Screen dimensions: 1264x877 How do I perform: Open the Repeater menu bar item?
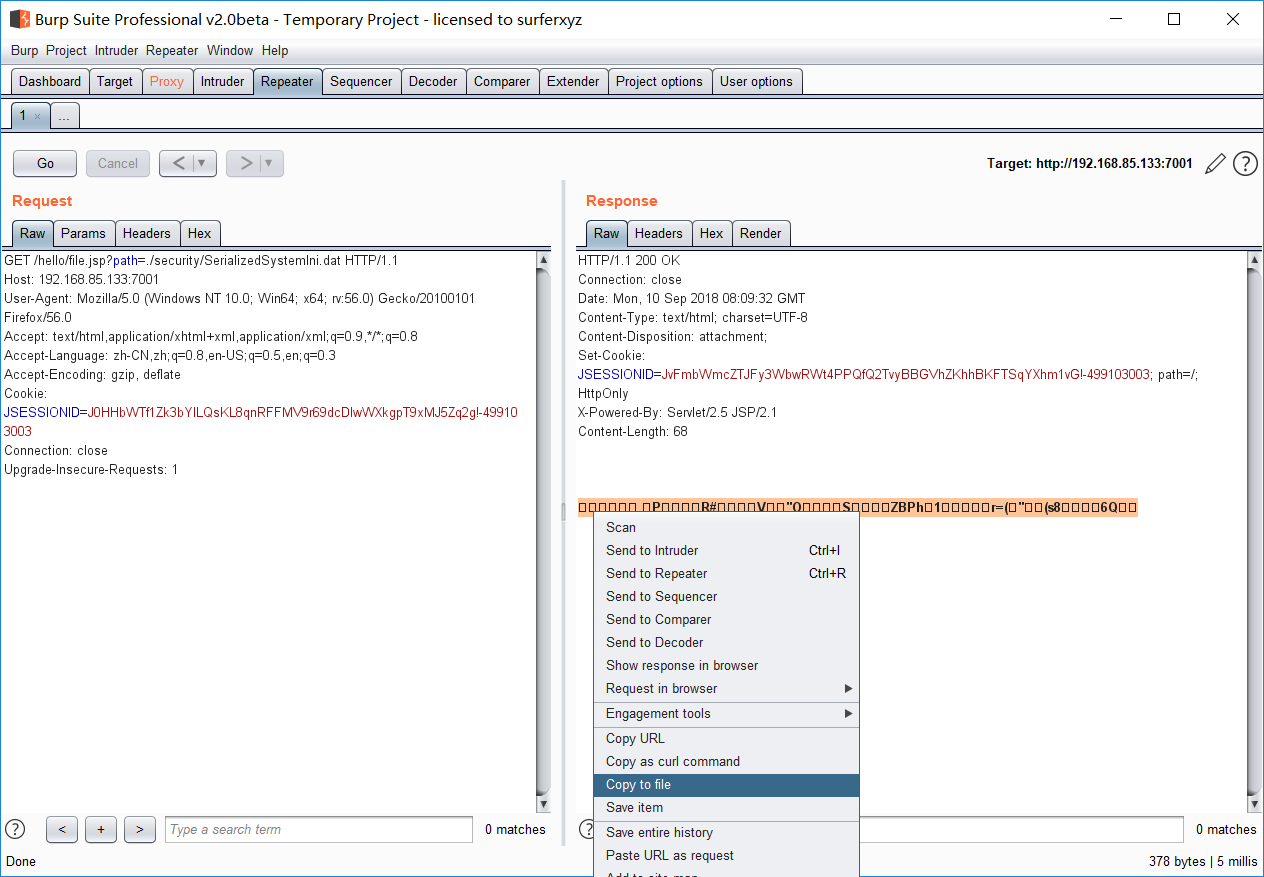tap(172, 50)
